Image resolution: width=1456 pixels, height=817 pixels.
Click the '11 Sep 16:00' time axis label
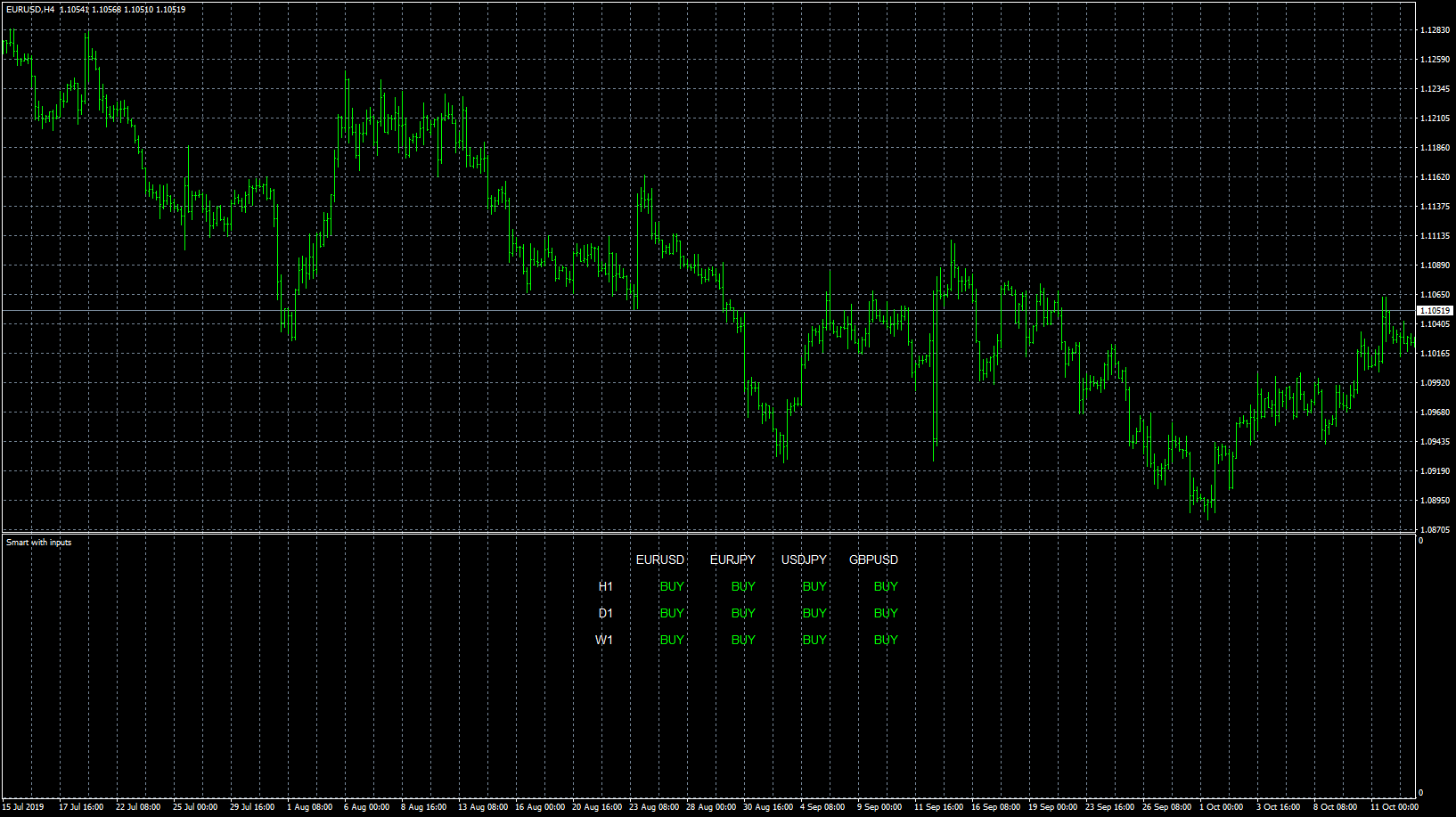(x=939, y=807)
